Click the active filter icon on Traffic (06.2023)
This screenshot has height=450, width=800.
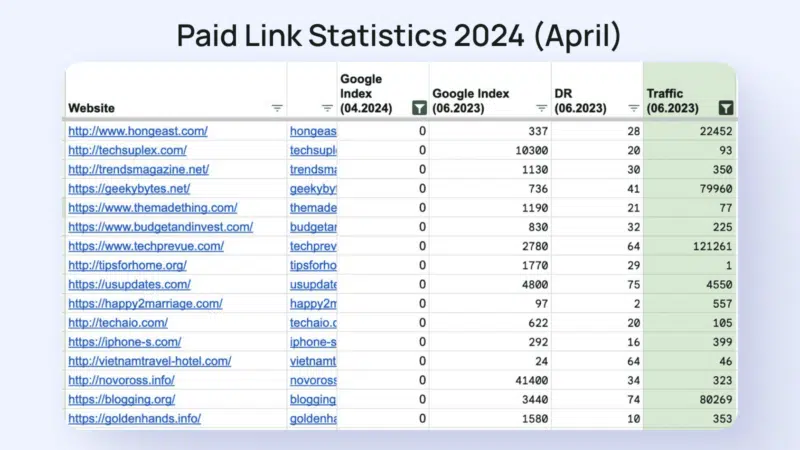click(x=726, y=108)
